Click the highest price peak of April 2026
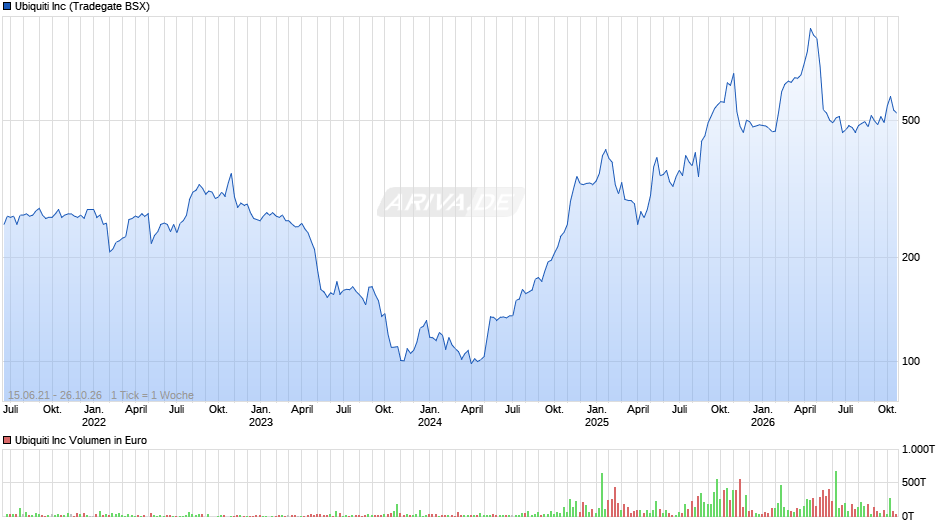The width and height of the screenshot is (940, 526). click(x=811, y=29)
